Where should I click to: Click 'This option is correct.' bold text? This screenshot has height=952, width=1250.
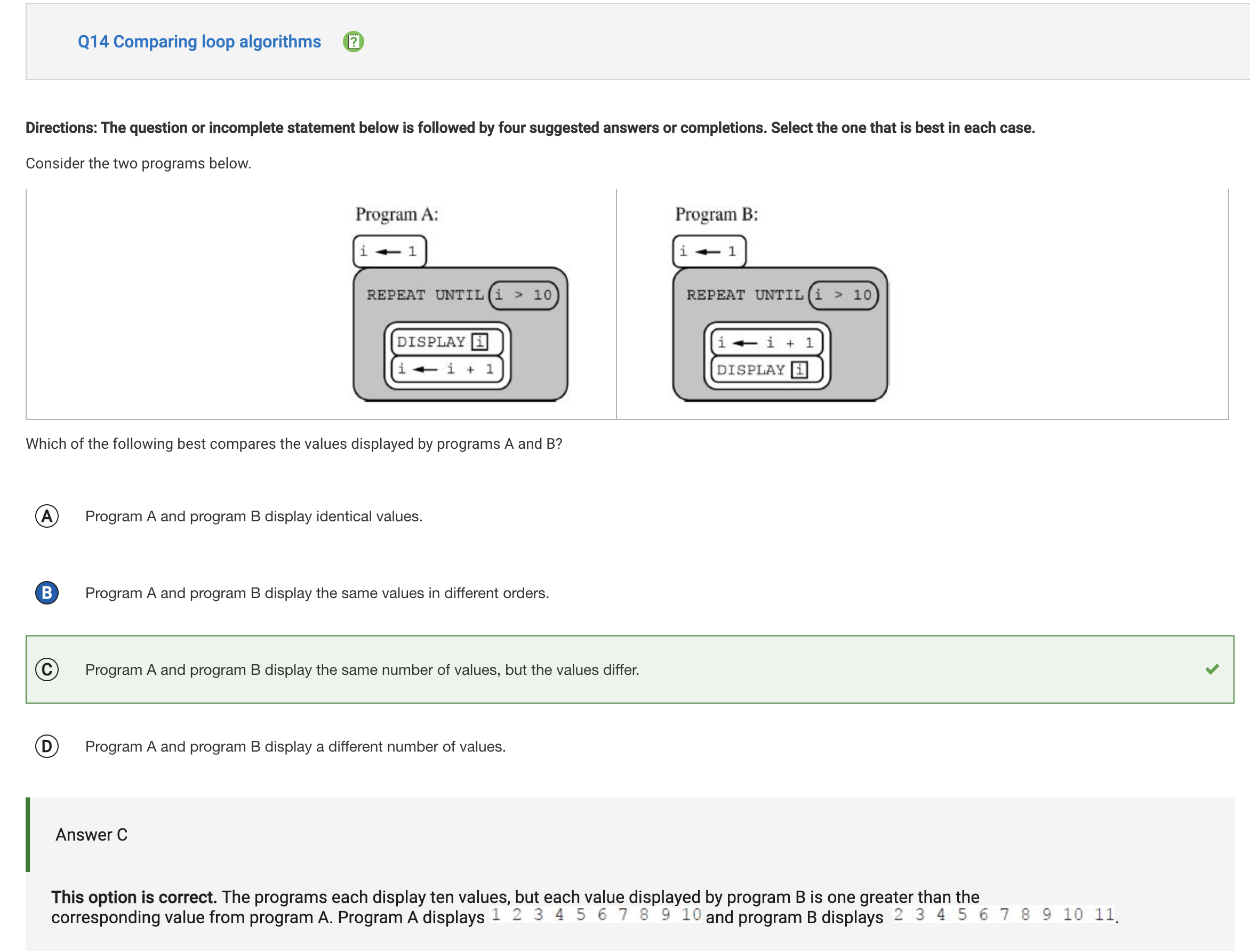134,897
